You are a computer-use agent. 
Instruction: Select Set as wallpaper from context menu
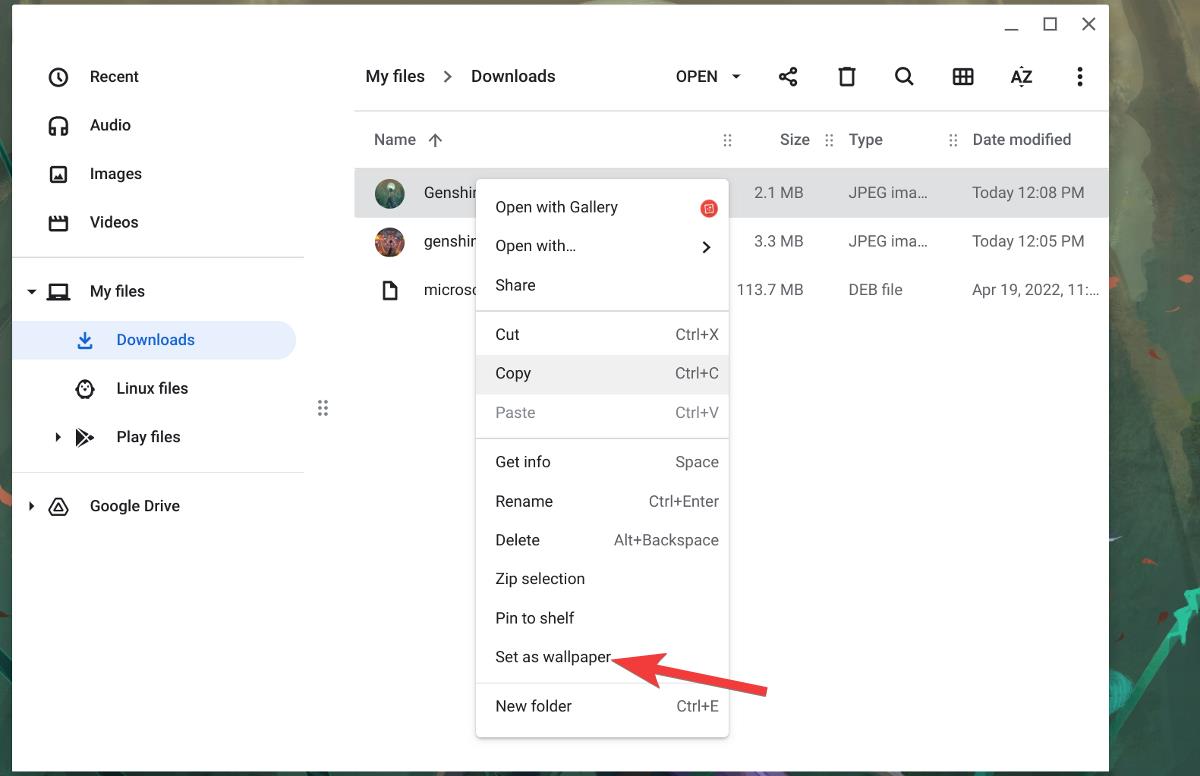click(x=552, y=657)
